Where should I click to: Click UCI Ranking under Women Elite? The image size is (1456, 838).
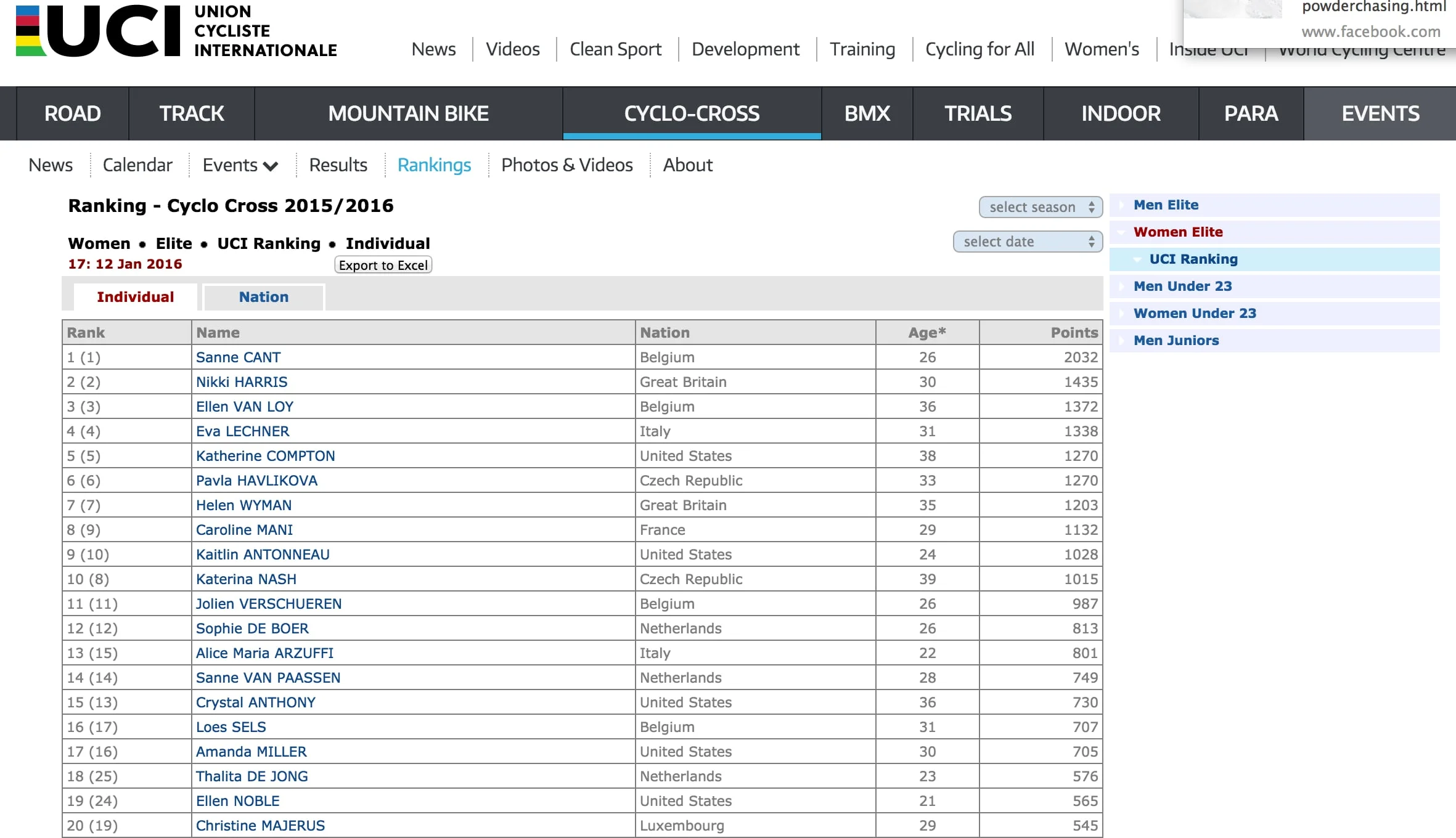[x=1193, y=259]
